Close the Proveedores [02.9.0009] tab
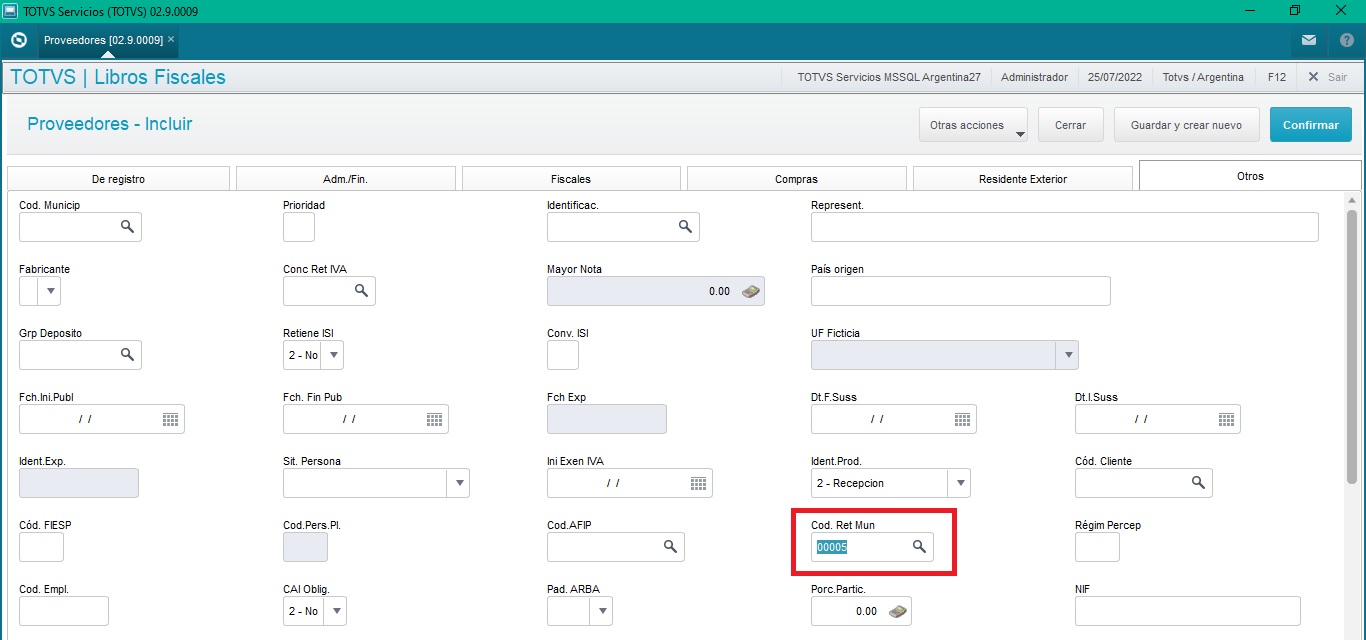The height and width of the screenshot is (640, 1366). click(171, 39)
